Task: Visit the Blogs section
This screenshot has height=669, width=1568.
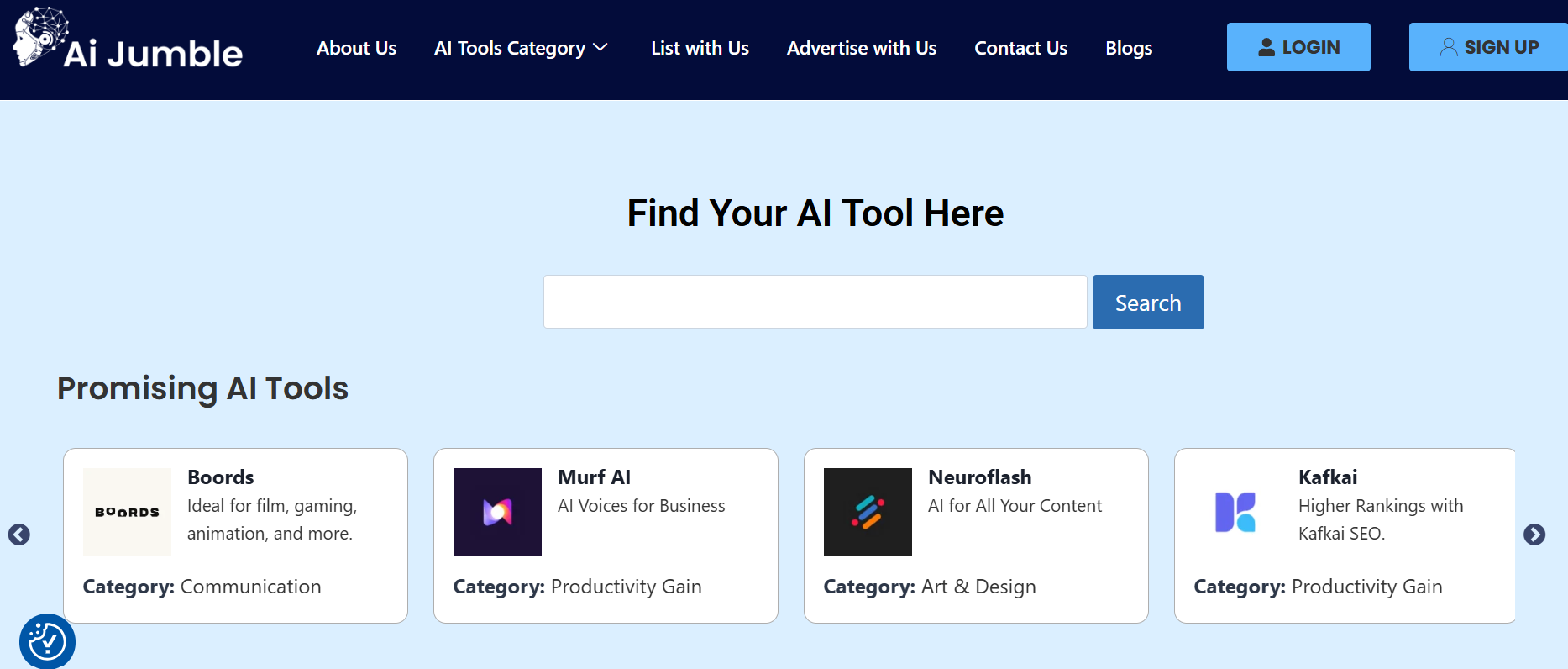Action: tap(1129, 48)
